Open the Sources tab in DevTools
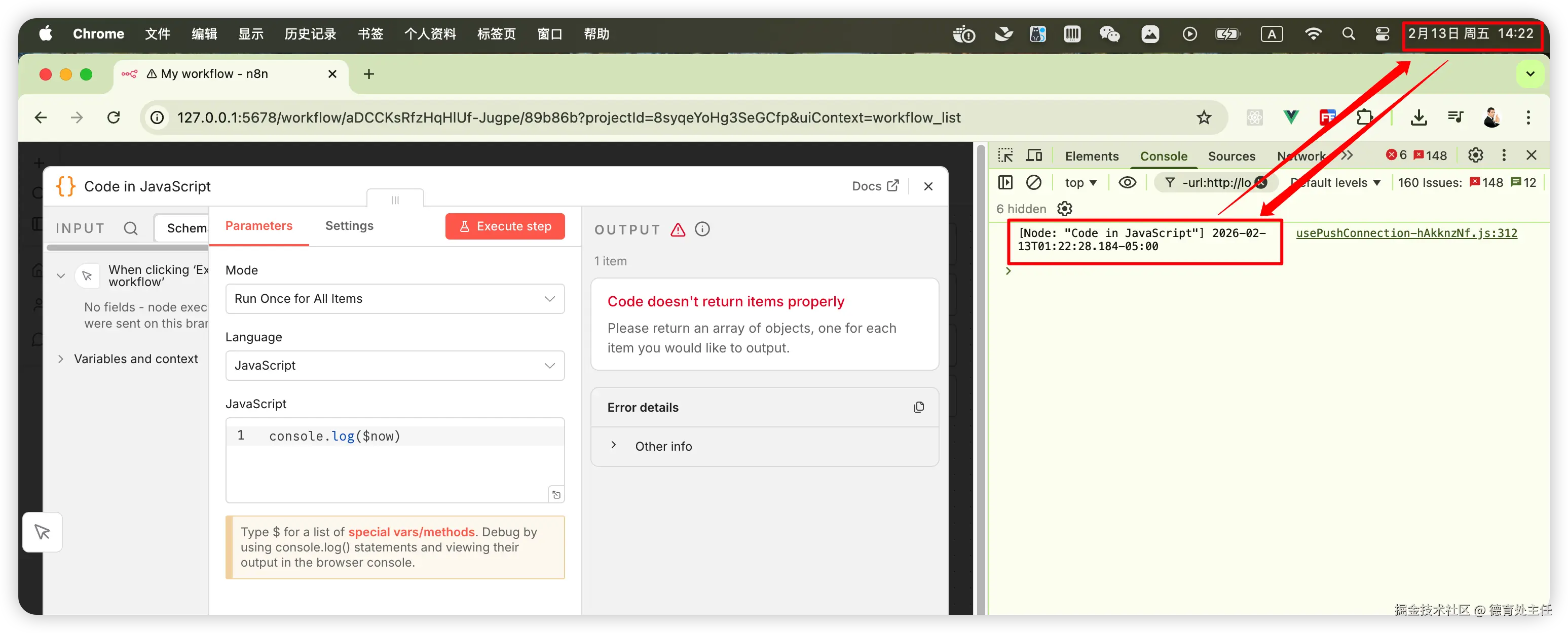This screenshot has width=1568, height=633. pyautogui.click(x=1231, y=156)
